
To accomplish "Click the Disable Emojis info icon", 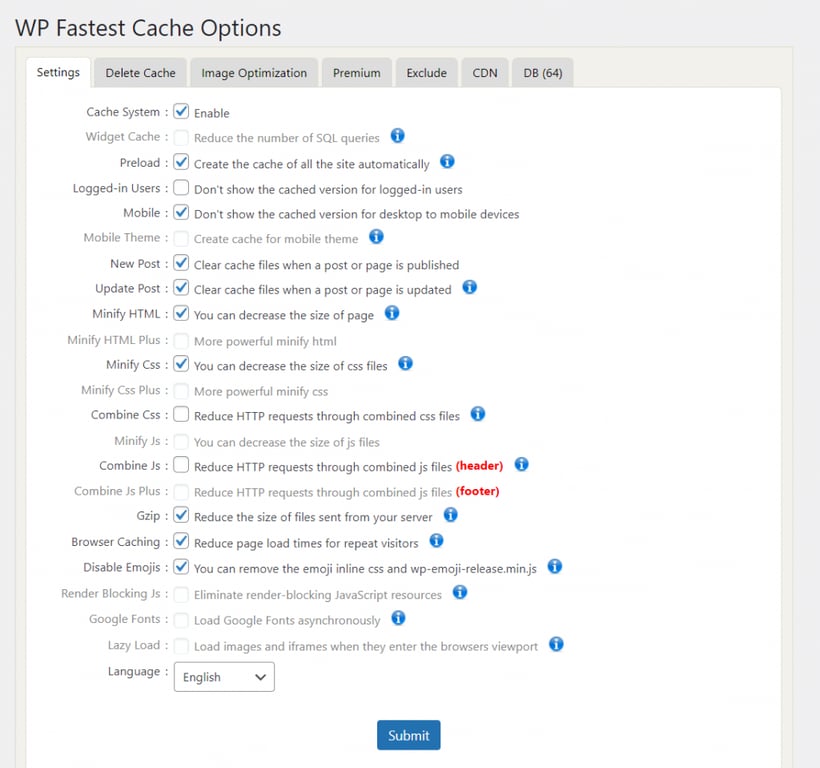I will 554,566.
